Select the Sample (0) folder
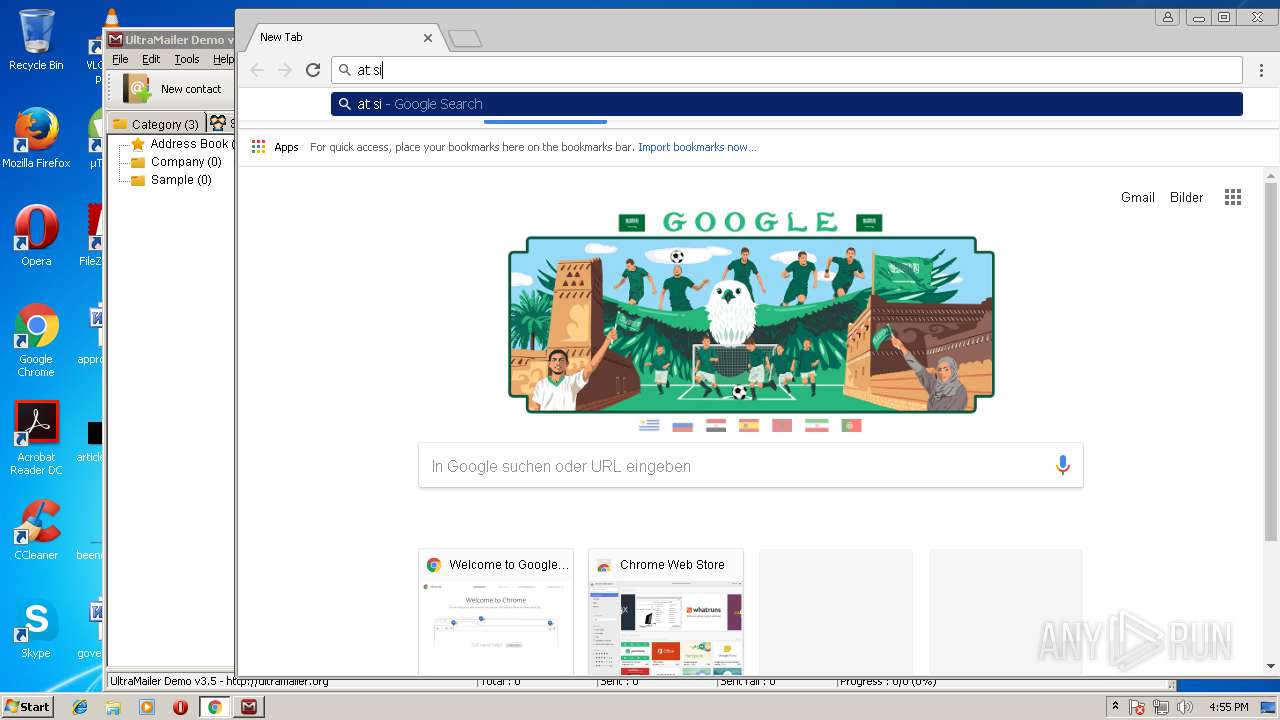 (171, 180)
